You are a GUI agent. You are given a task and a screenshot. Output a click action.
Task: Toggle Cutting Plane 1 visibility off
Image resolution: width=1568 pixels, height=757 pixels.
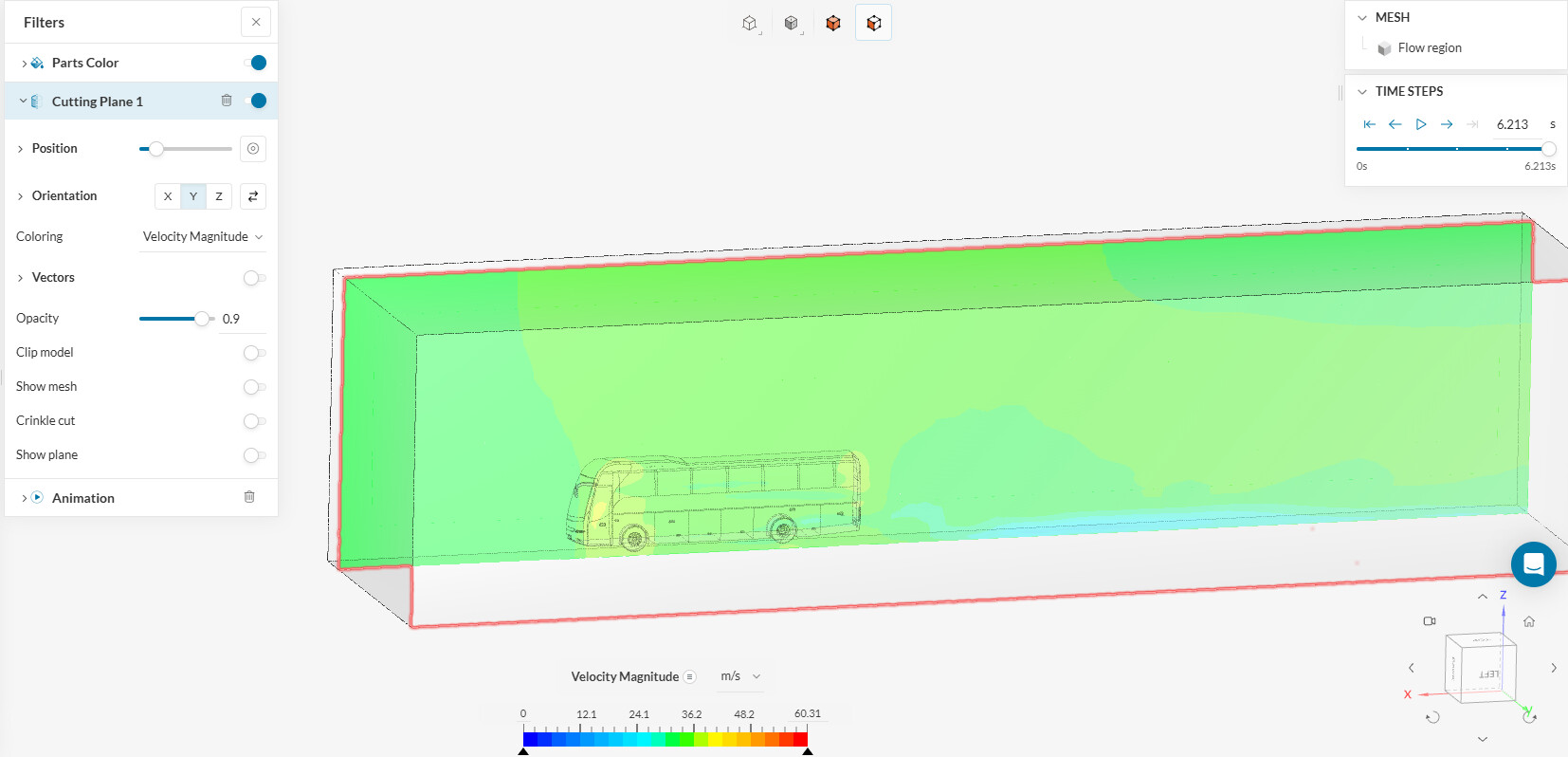point(255,101)
